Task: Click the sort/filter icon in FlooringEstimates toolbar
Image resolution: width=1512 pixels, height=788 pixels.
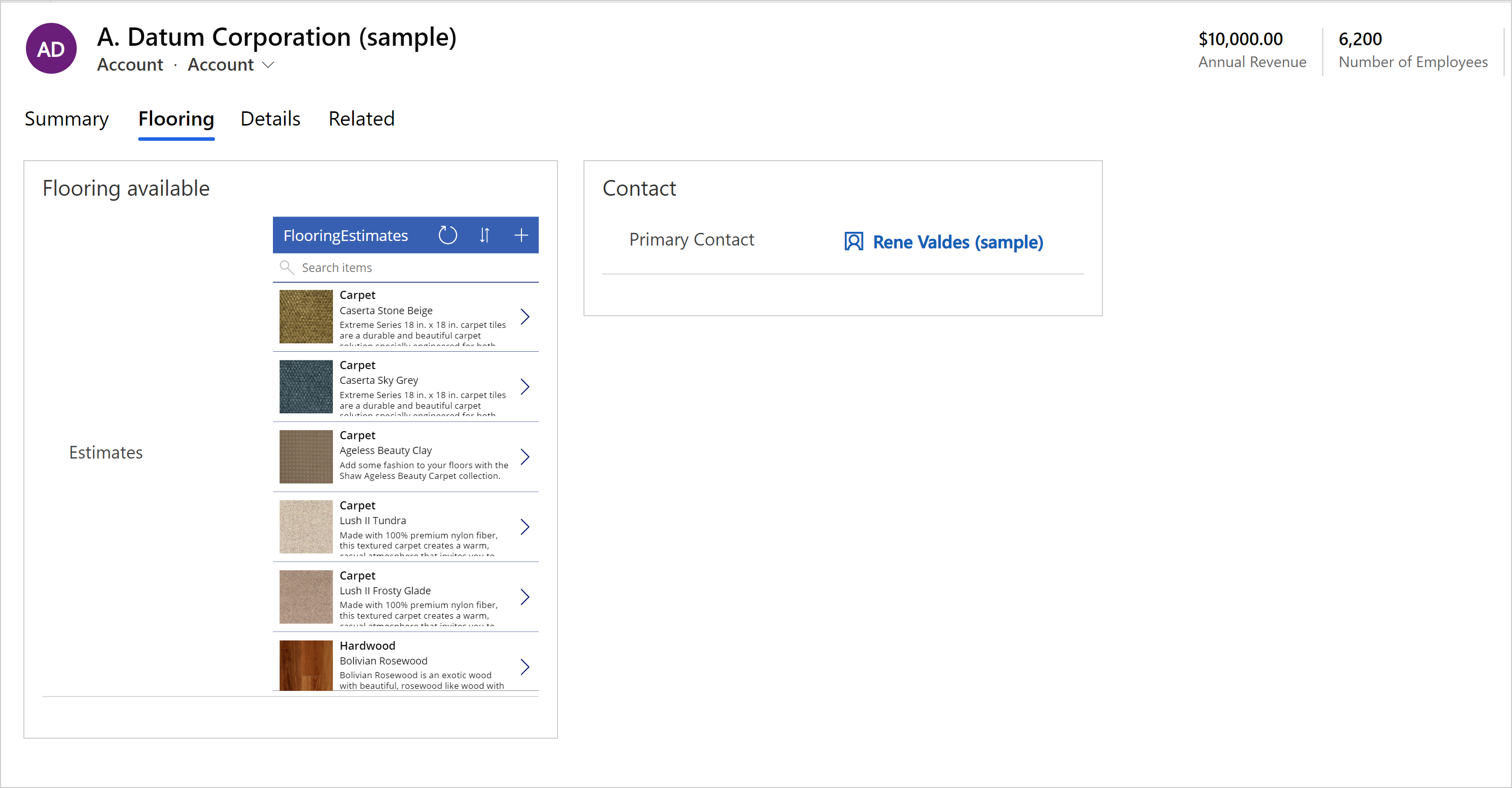Action: 484,234
